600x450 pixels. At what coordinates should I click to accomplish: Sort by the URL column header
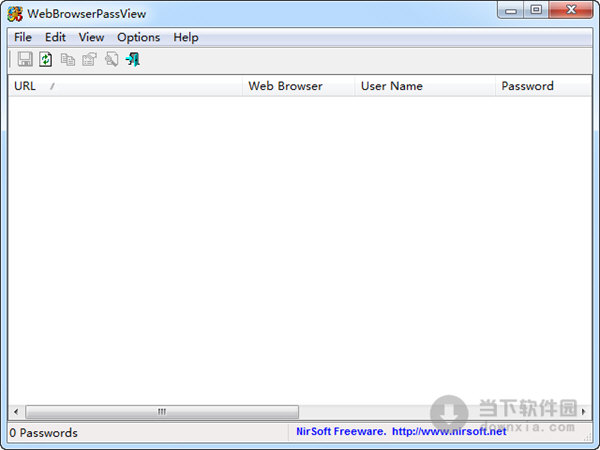125,86
